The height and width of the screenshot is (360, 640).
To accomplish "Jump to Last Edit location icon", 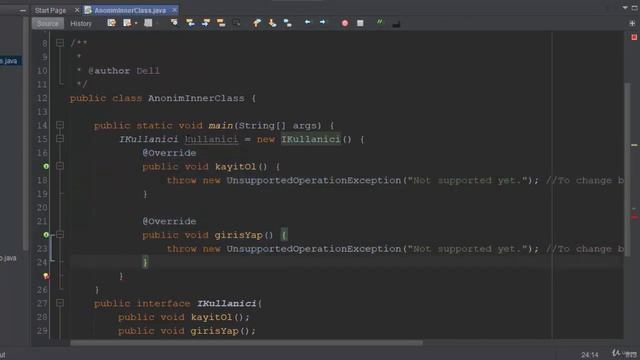I will [111, 23].
